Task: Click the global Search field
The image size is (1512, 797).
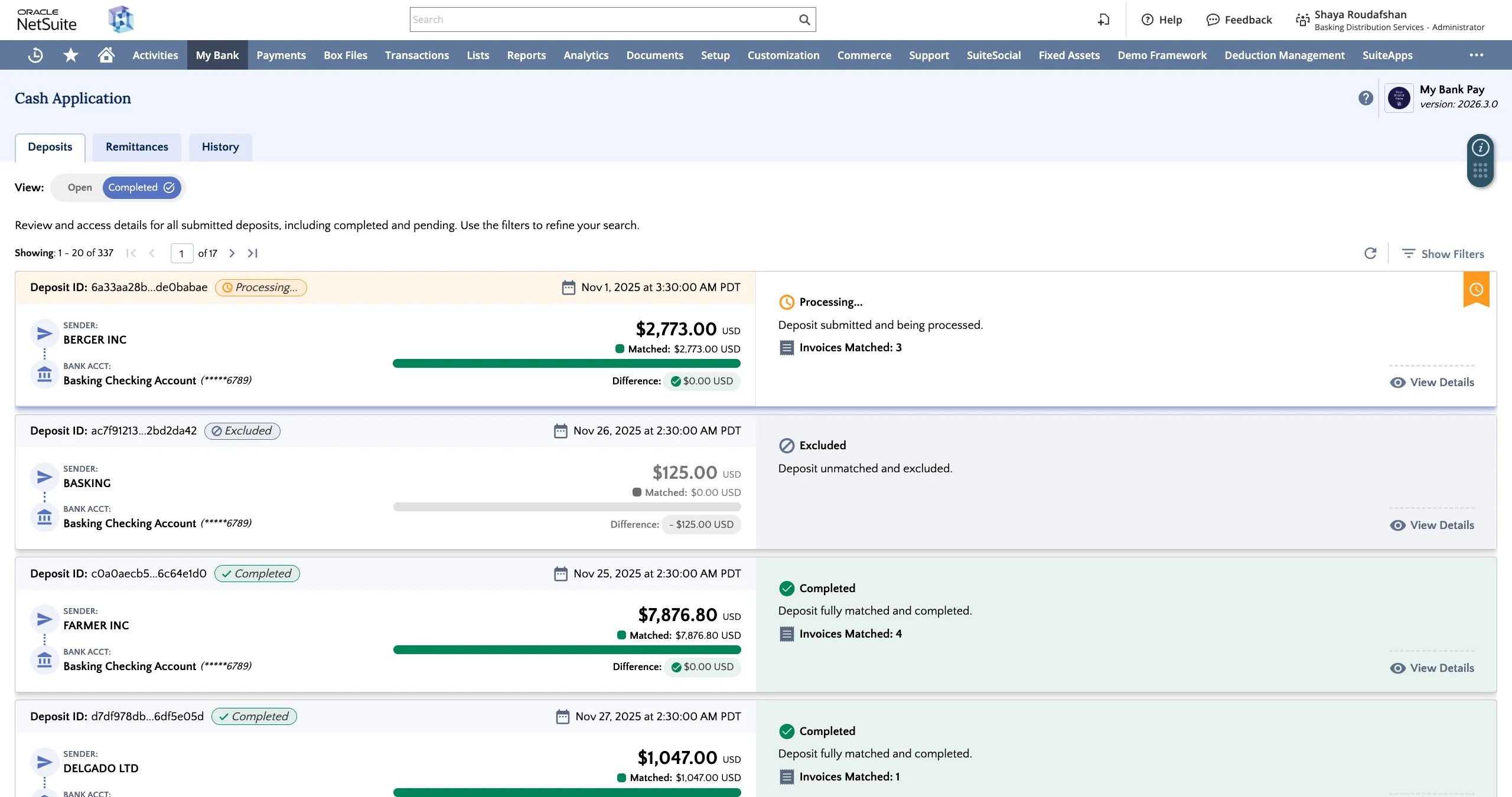Action: tap(604, 19)
